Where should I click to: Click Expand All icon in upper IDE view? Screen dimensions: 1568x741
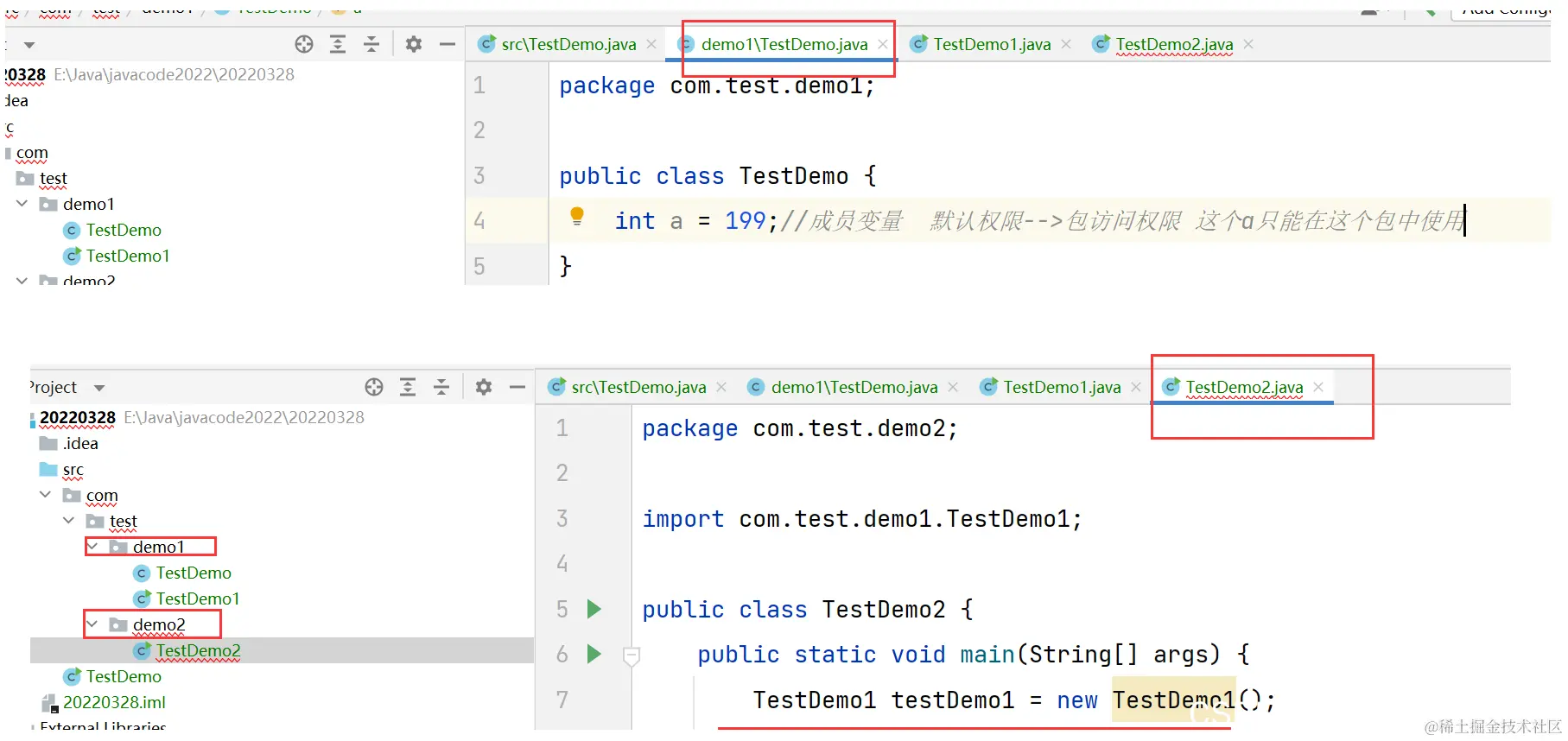tap(338, 44)
